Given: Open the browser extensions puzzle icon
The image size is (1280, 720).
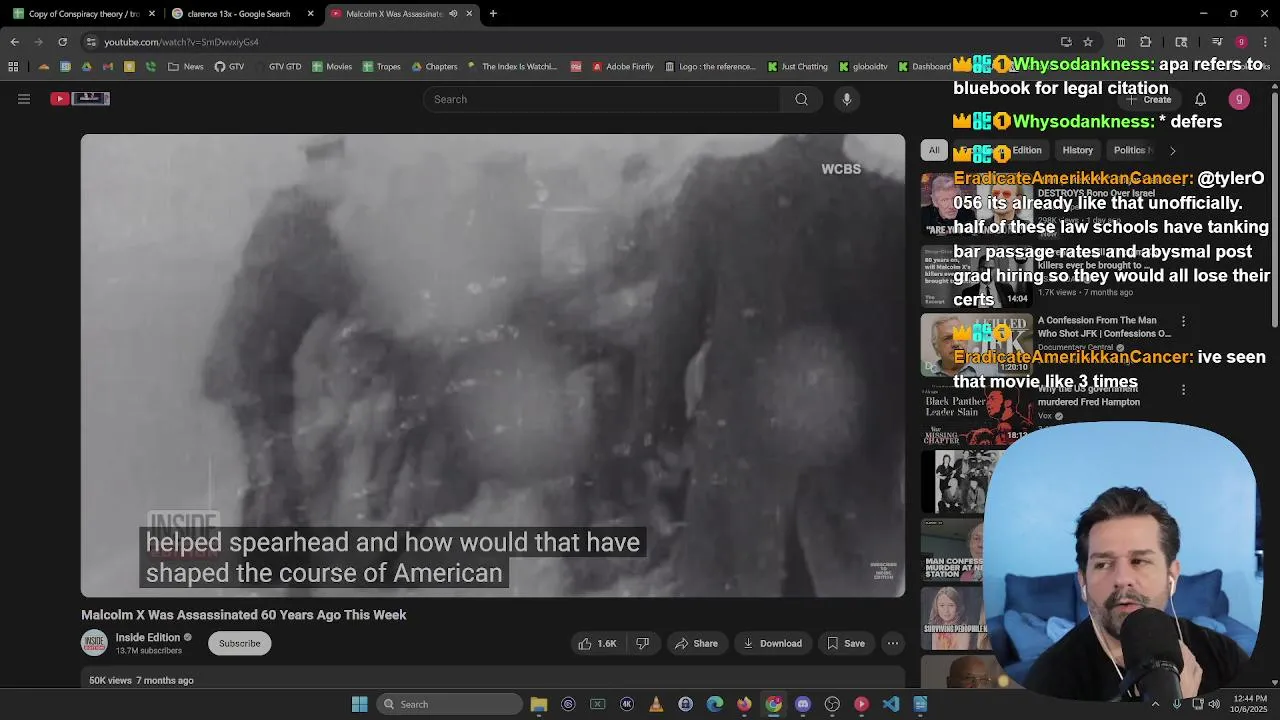Looking at the screenshot, I should pos(1146,42).
